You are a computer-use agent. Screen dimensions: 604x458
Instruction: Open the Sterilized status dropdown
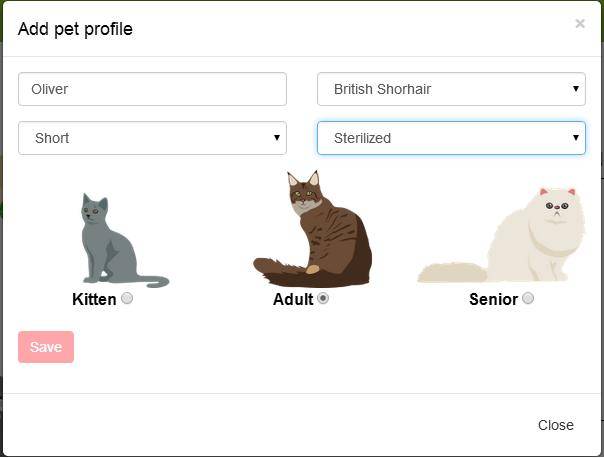click(451, 138)
